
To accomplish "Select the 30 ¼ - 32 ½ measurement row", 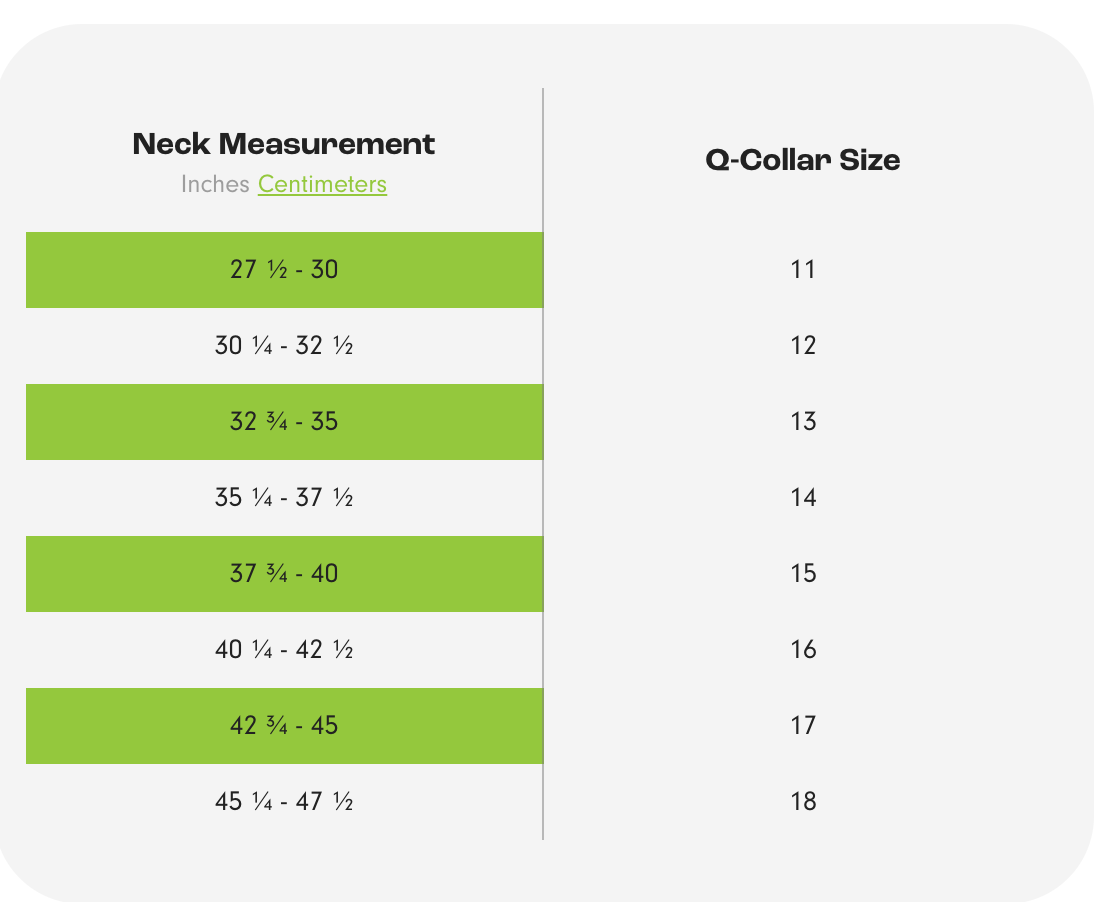I will coord(284,346).
